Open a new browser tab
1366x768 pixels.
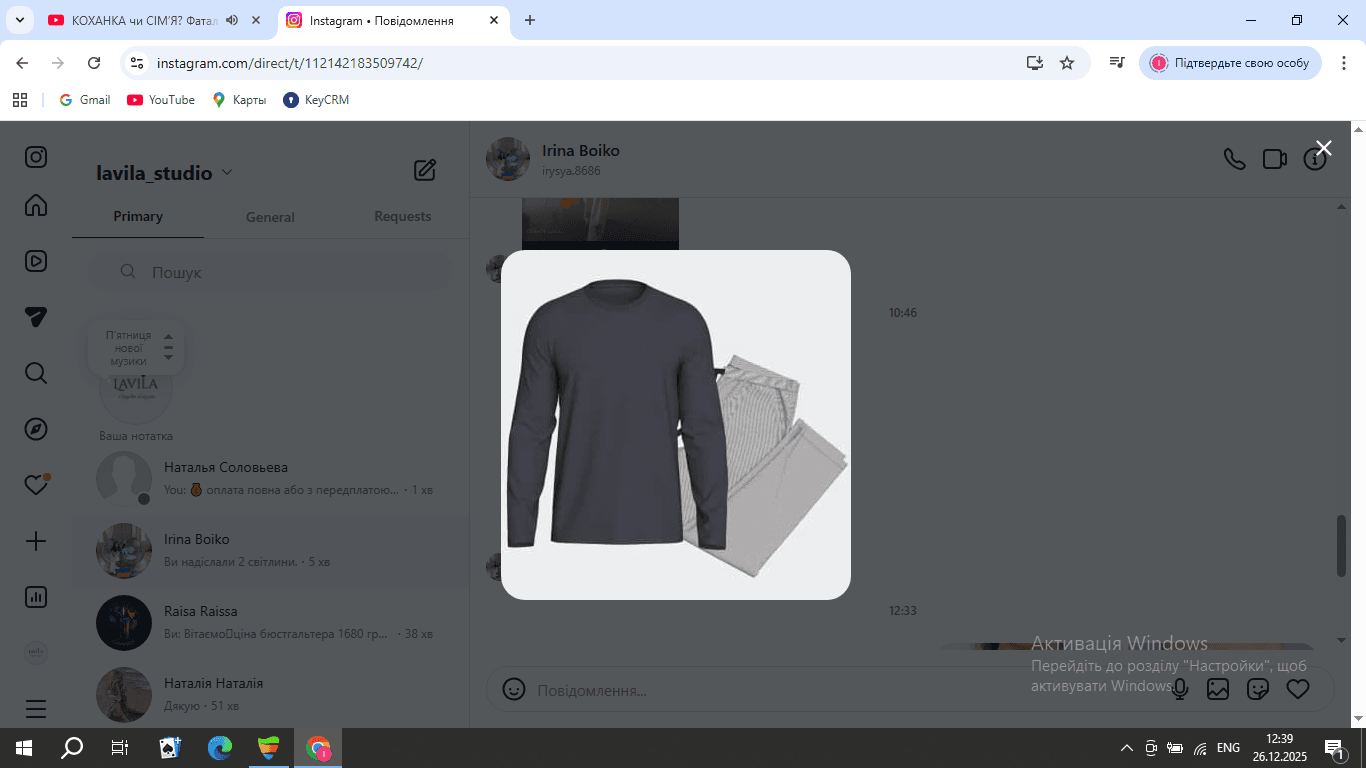[x=530, y=20]
